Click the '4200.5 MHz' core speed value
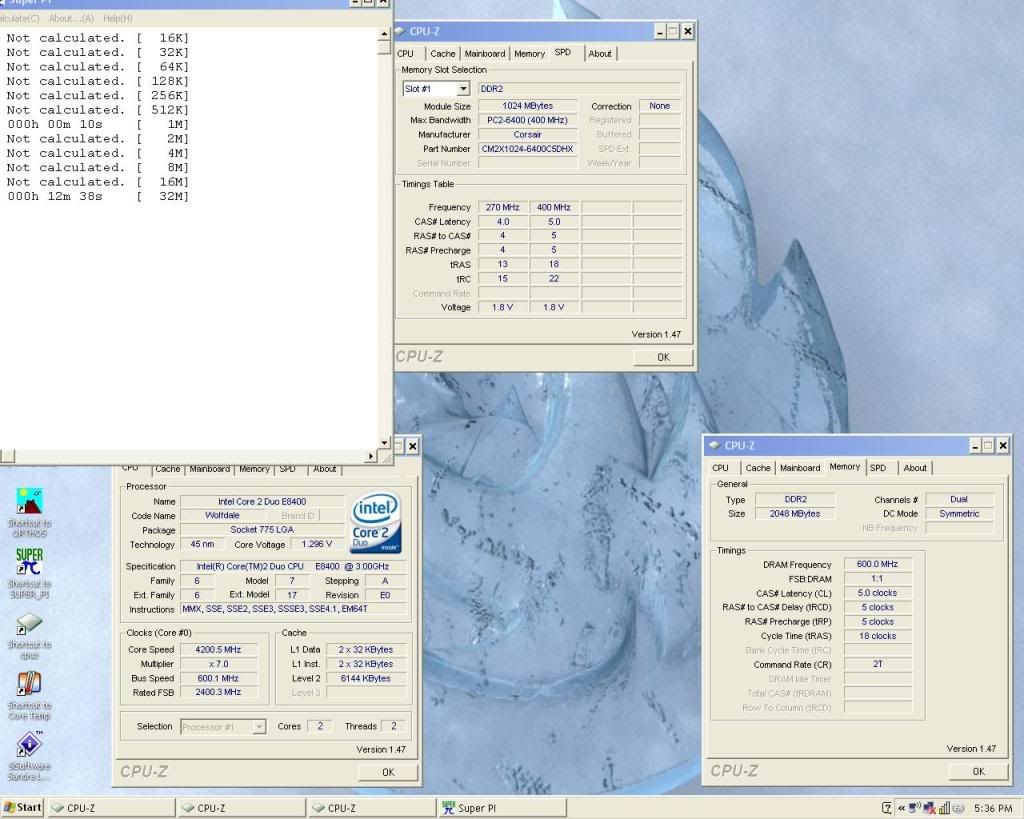 [x=219, y=650]
